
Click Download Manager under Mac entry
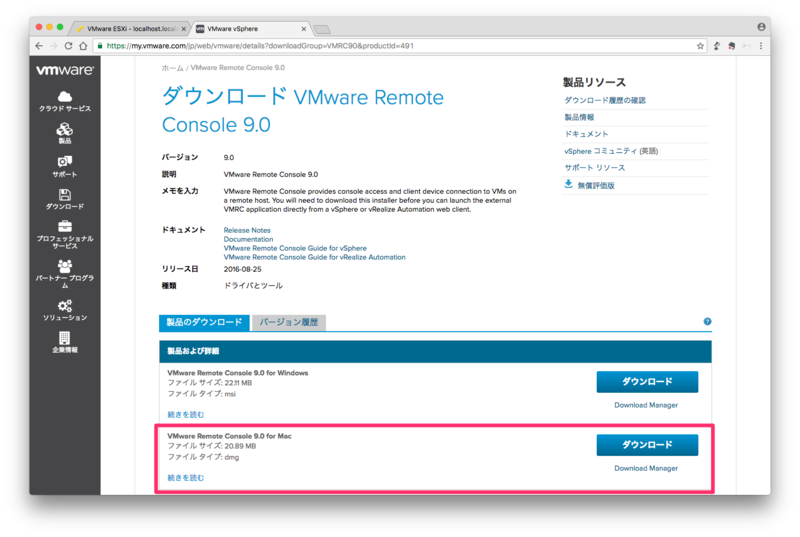(646, 468)
